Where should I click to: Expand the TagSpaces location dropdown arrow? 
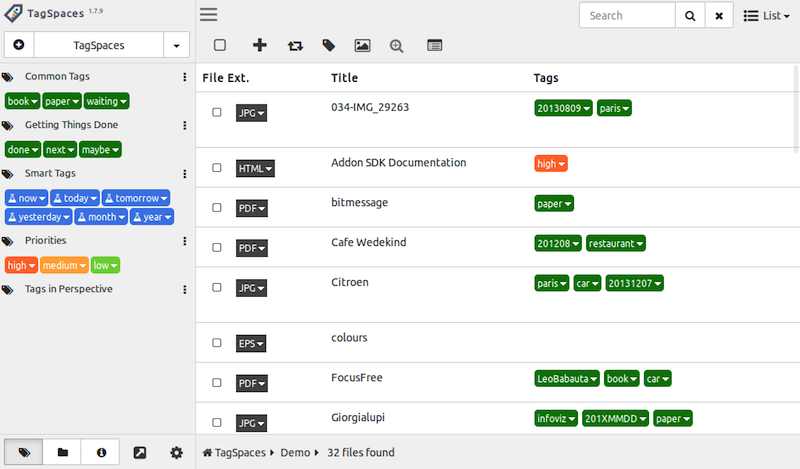[177, 45]
